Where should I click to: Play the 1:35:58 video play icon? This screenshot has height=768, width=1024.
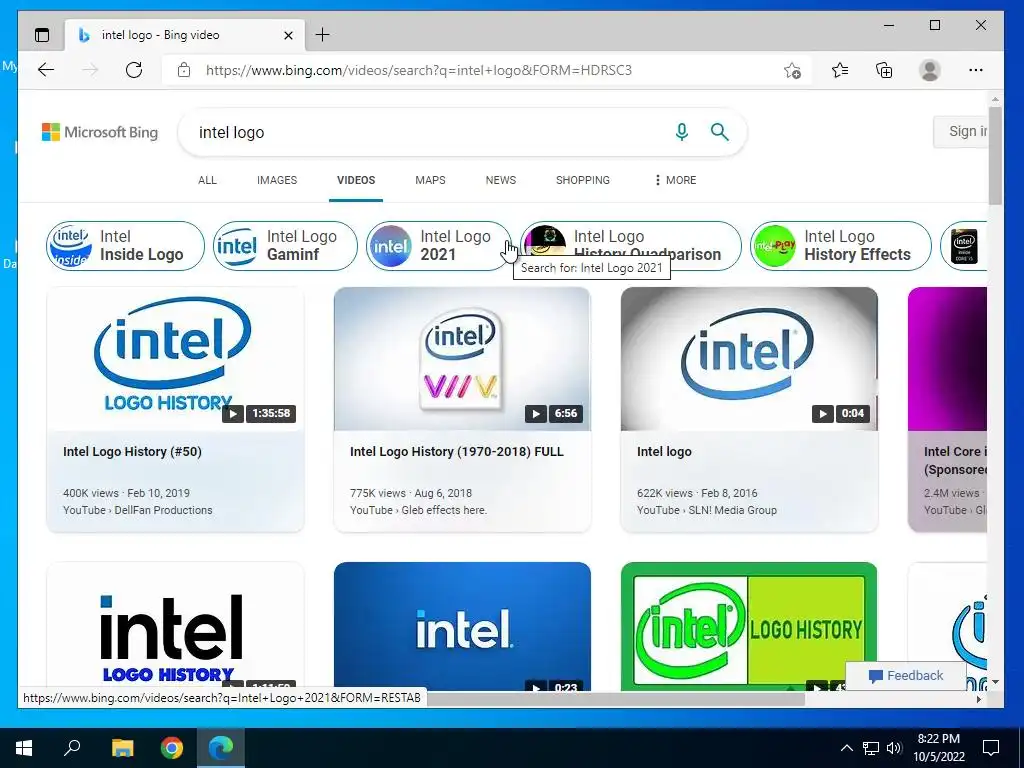232,413
